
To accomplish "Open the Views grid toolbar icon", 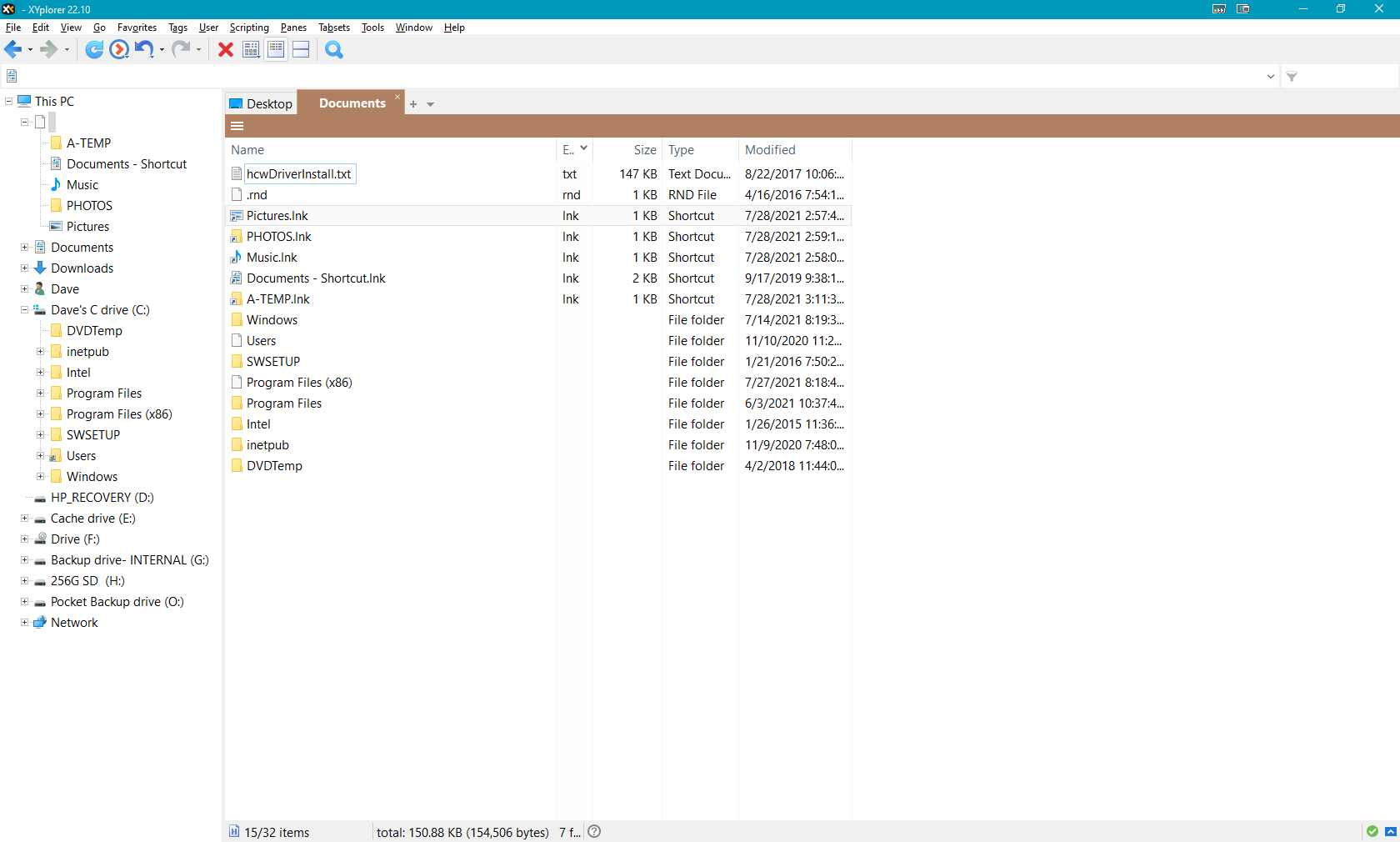I will click(x=251, y=50).
